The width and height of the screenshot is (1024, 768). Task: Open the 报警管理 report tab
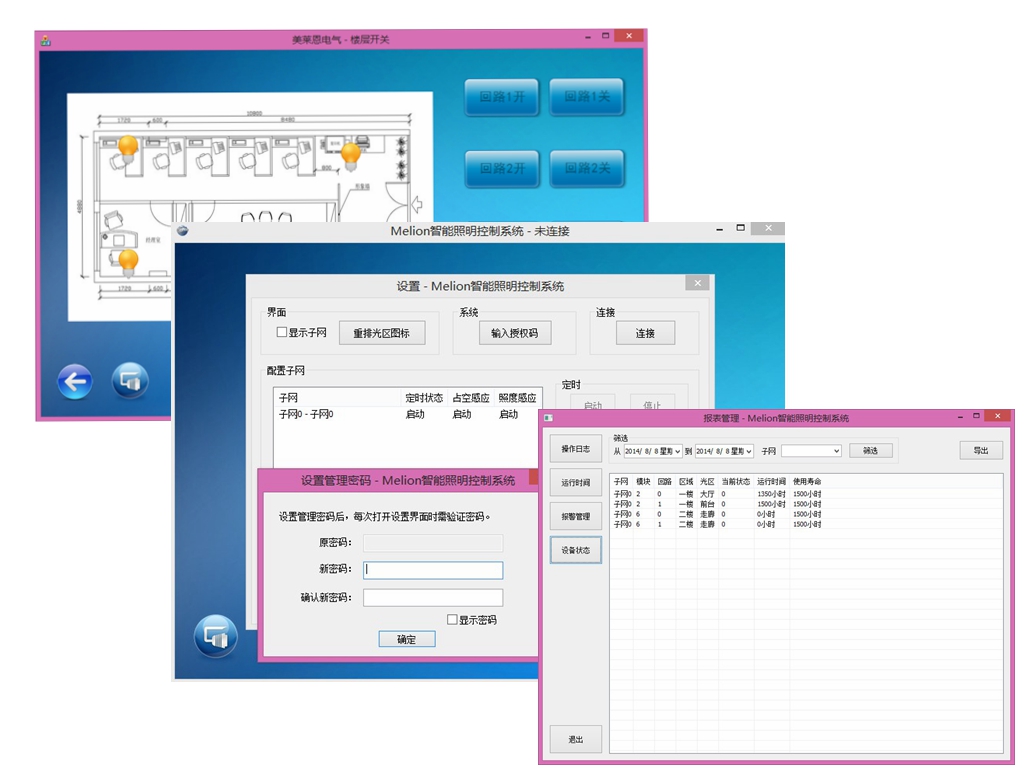[x=576, y=516]
